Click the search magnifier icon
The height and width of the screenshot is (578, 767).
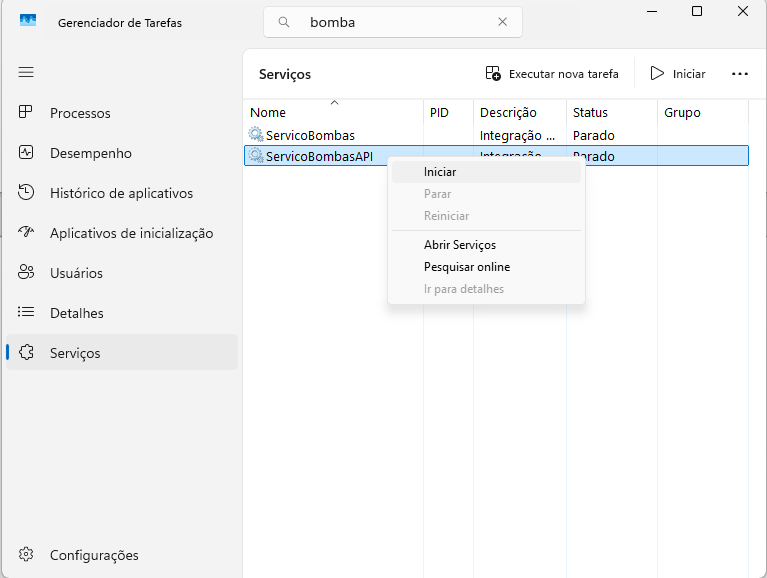click(x=284, y=22)
